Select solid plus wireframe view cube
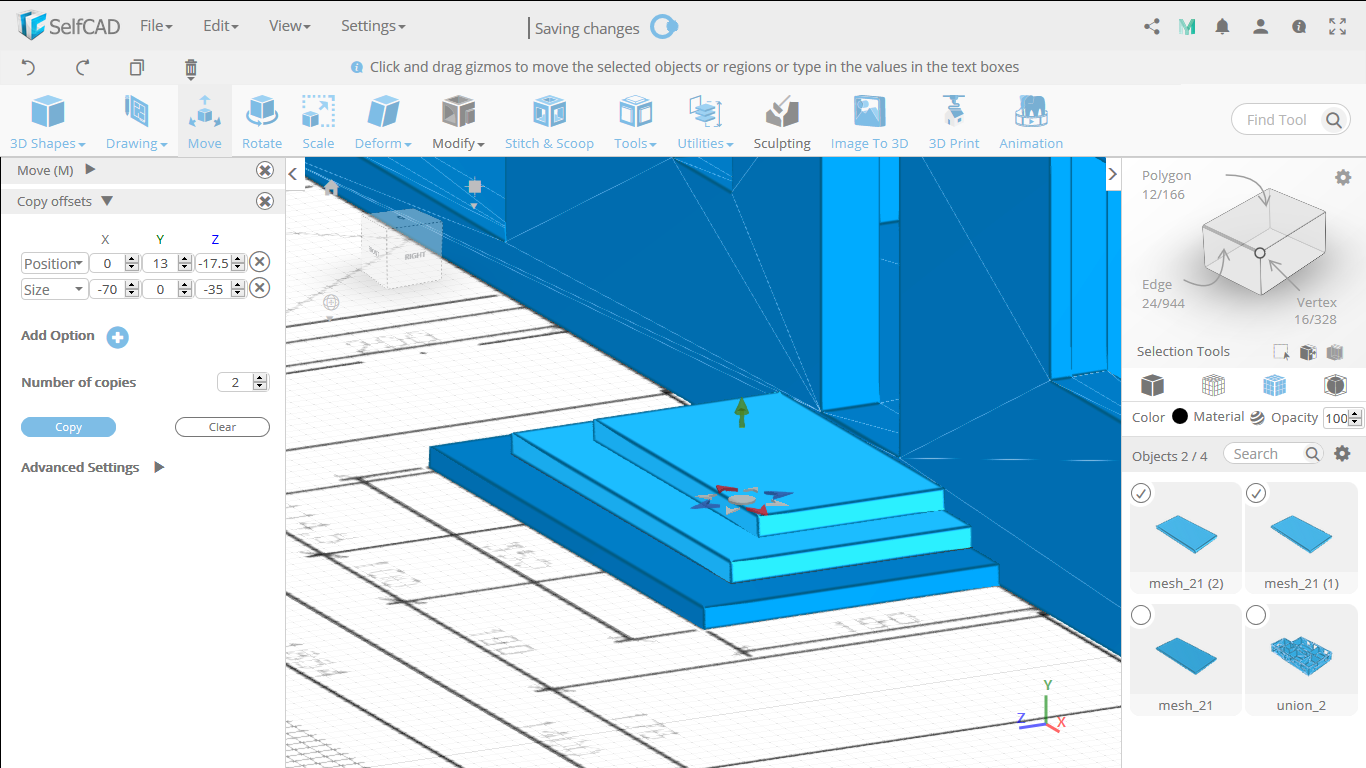The height and width of the screenshot is (768, 1366). 1274,385
